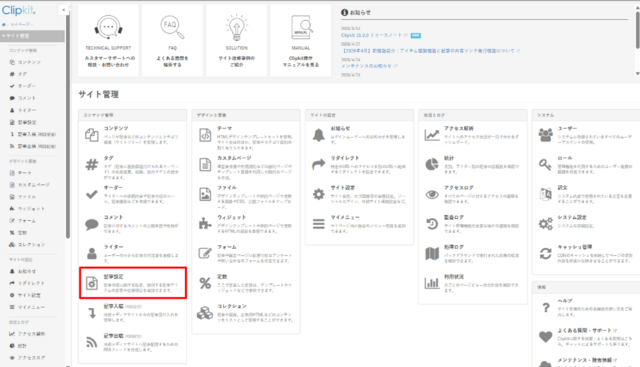Screen dimensions: 640x367
Task: Click the 監査ログ history clock icon
Action: 432,224
